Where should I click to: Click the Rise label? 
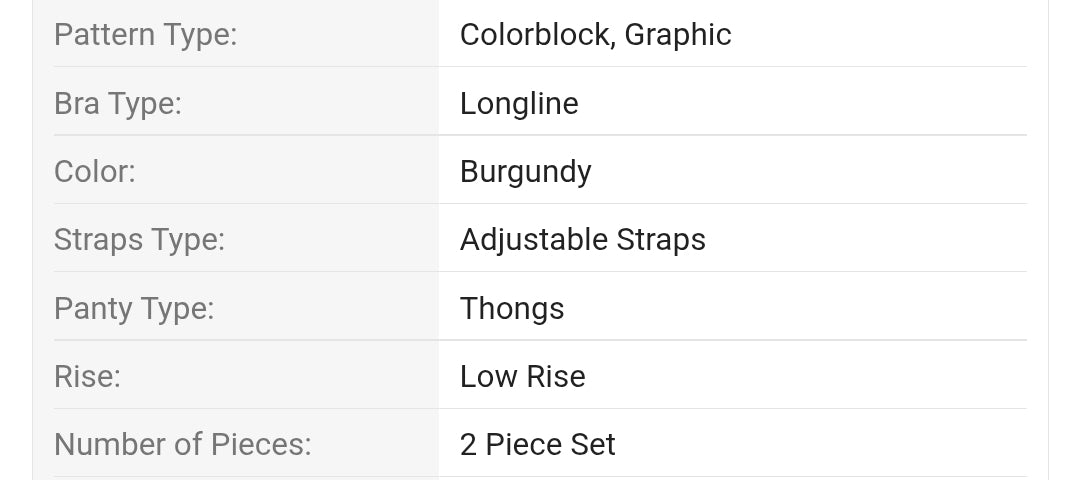click(x=87, y=376)
